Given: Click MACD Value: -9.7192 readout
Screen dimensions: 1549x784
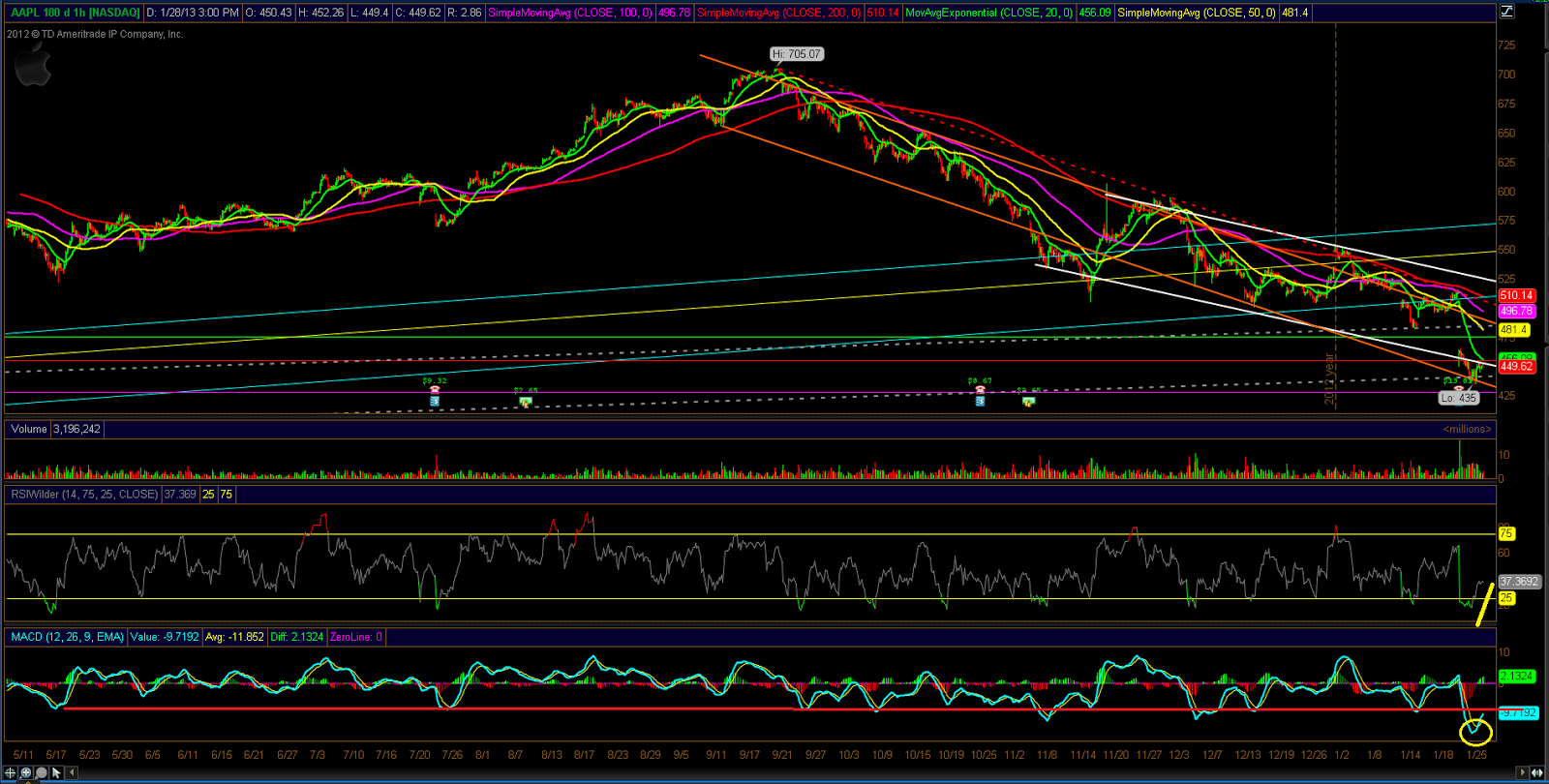Looking at the screenshot, I should click(165, 637).
